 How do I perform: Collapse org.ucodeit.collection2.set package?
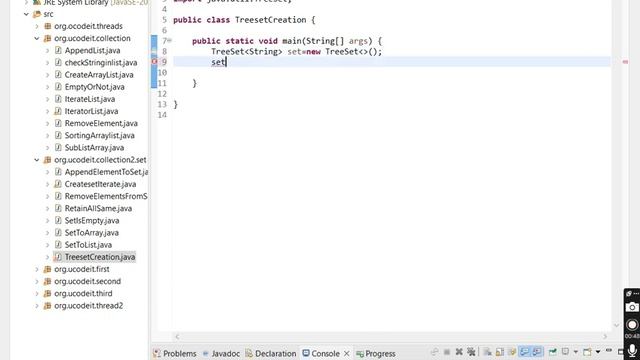click(37, 160)
